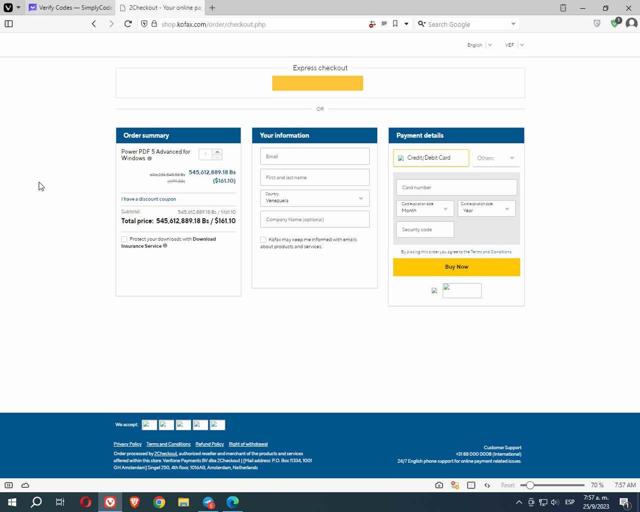Go forward to next page

click(x=111, y=24)
